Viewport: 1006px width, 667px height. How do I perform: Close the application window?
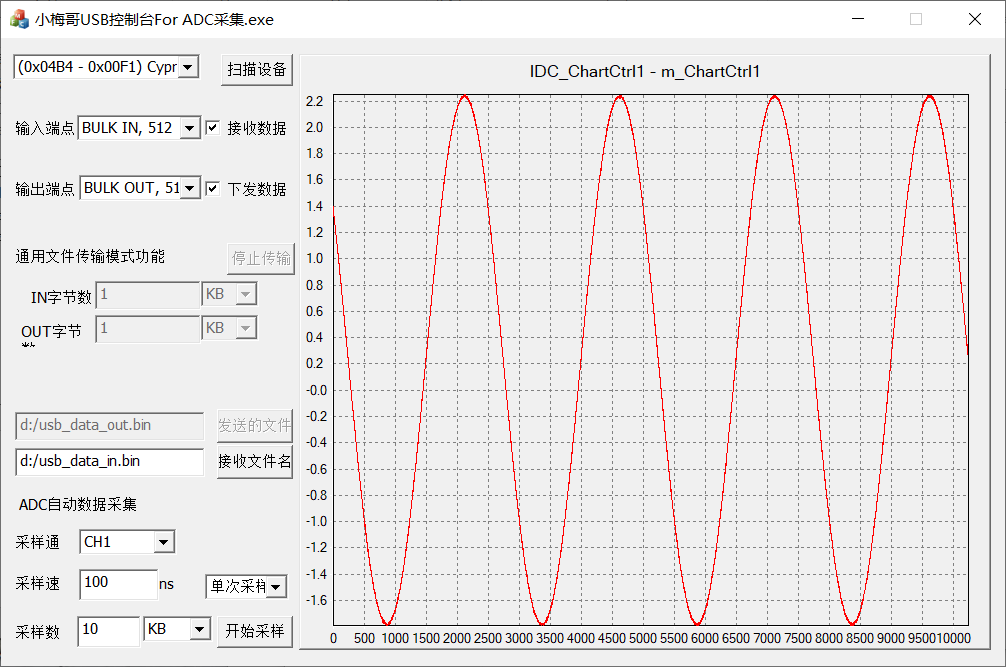[x=975, y=19]
